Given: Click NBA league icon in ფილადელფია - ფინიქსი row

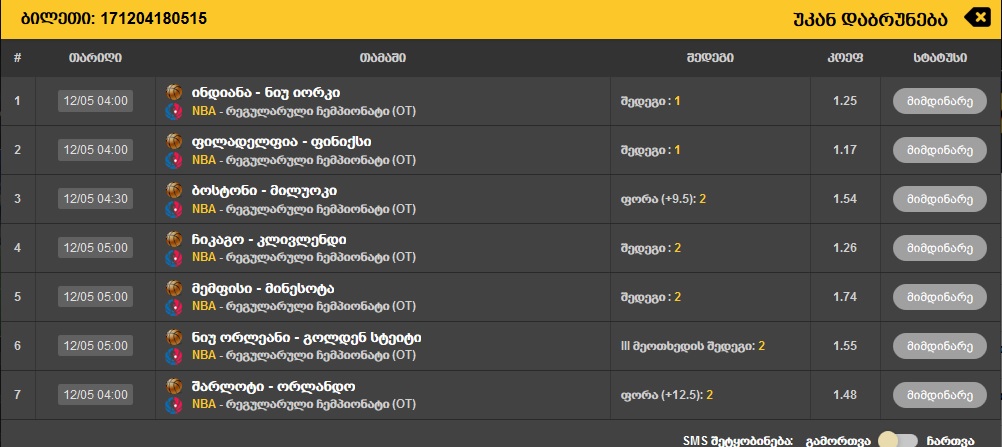Looking at the screenshot, I should coord(174,160).
